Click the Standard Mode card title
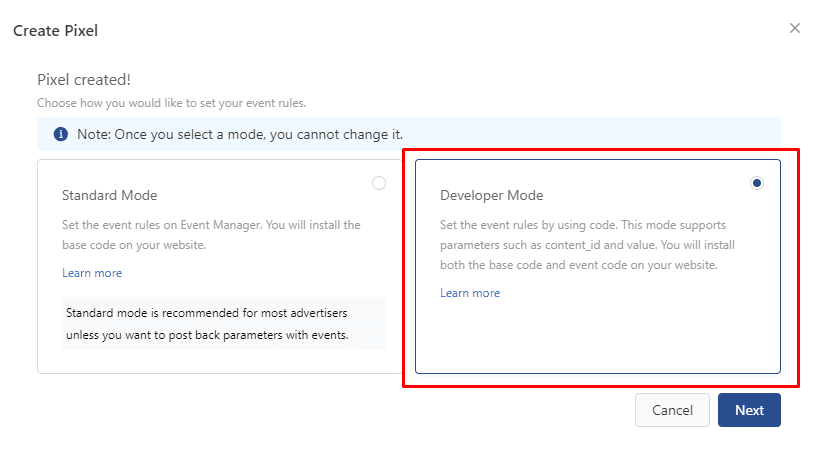Screen dimensions: 816x456 coord(109,195)
